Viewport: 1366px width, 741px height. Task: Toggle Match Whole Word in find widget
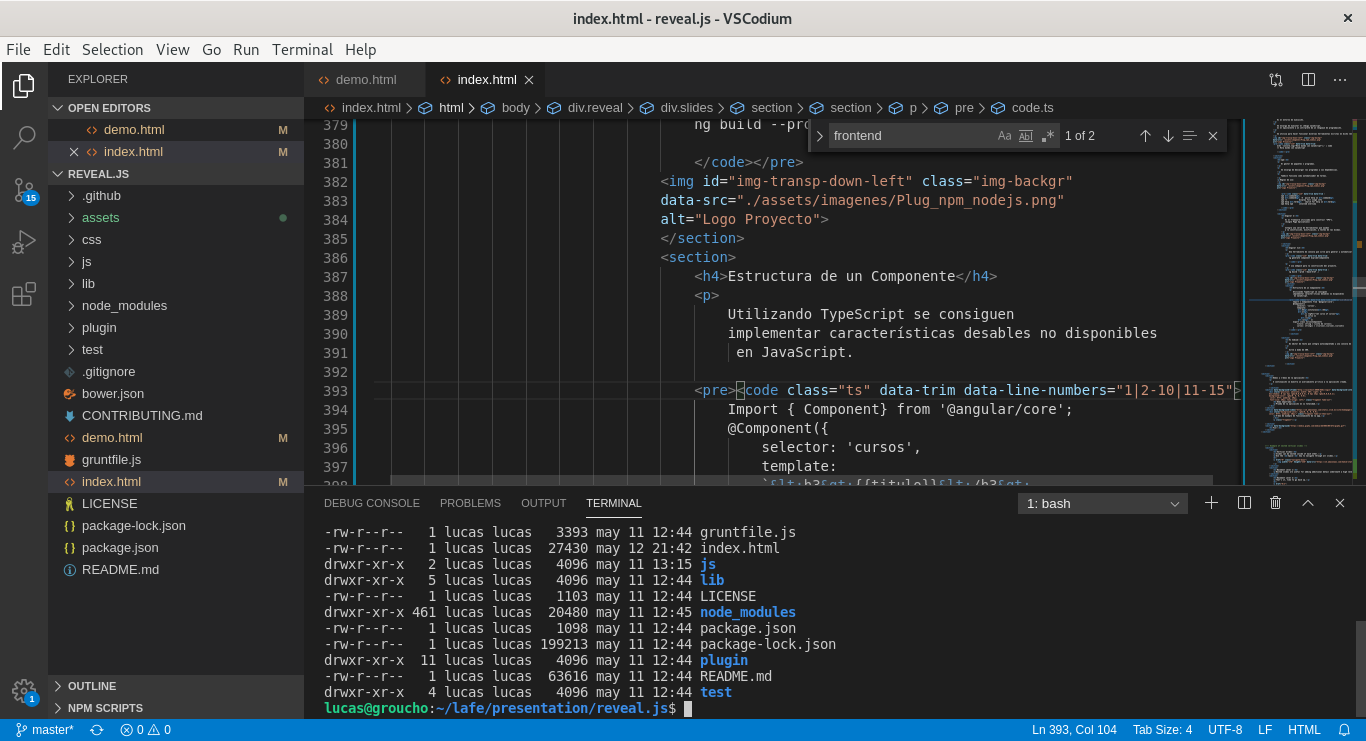coord(1026,136)
